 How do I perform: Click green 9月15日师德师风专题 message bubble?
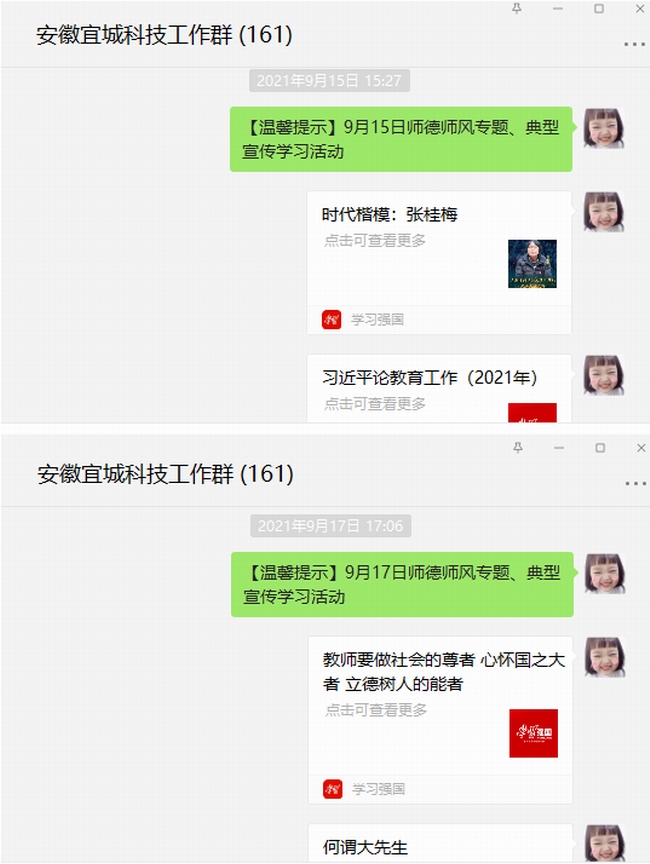[x=401, y=139]
